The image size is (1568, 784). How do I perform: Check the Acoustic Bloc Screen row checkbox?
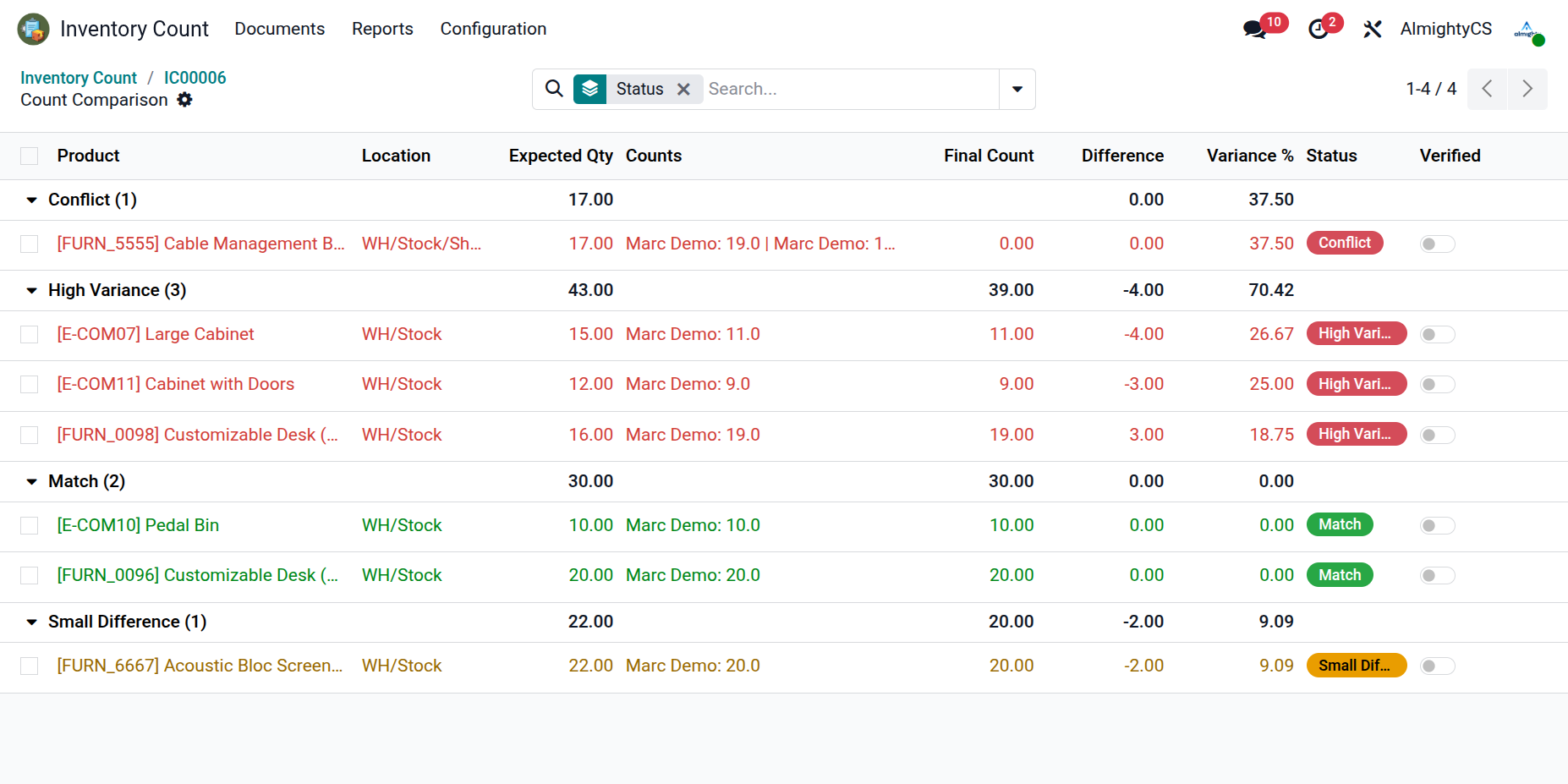click(30, 666)
